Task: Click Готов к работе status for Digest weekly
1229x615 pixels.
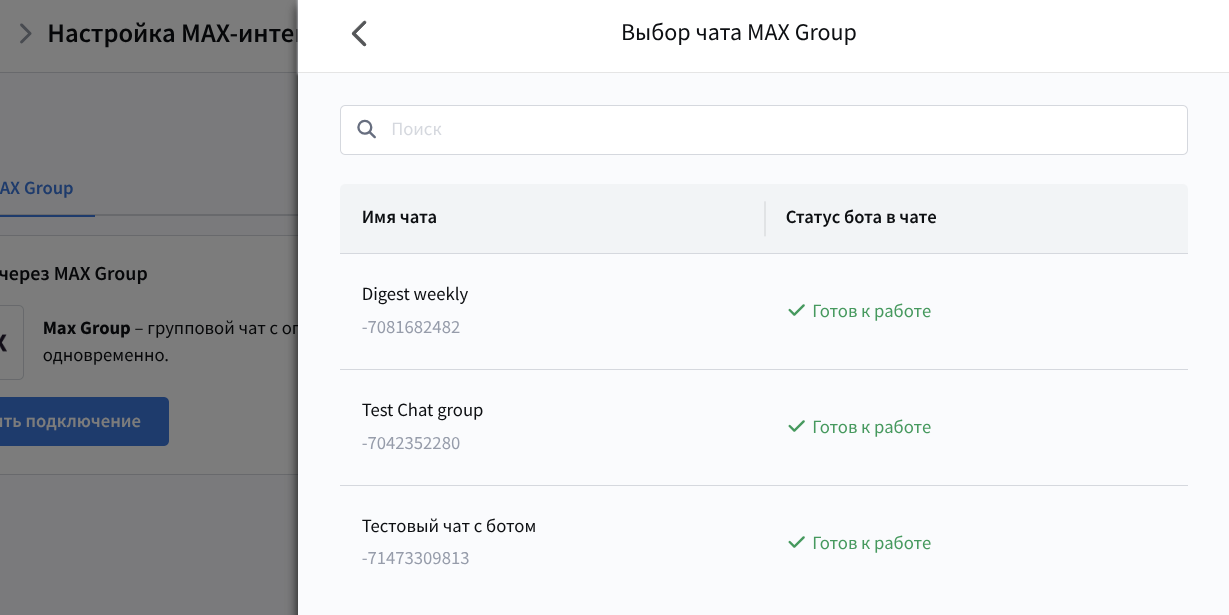Action: click(871, 311)
